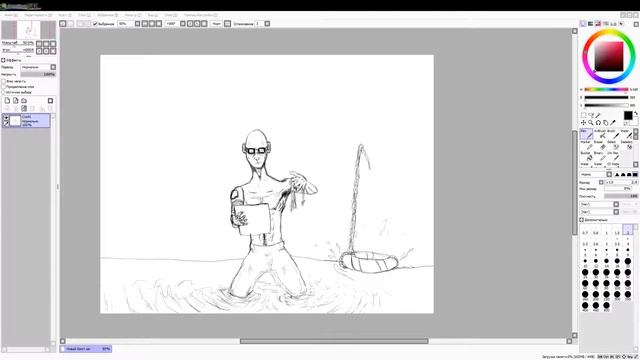640x360 pixels.
Task: Activate the hand pan tool
Action: [606, 122]
